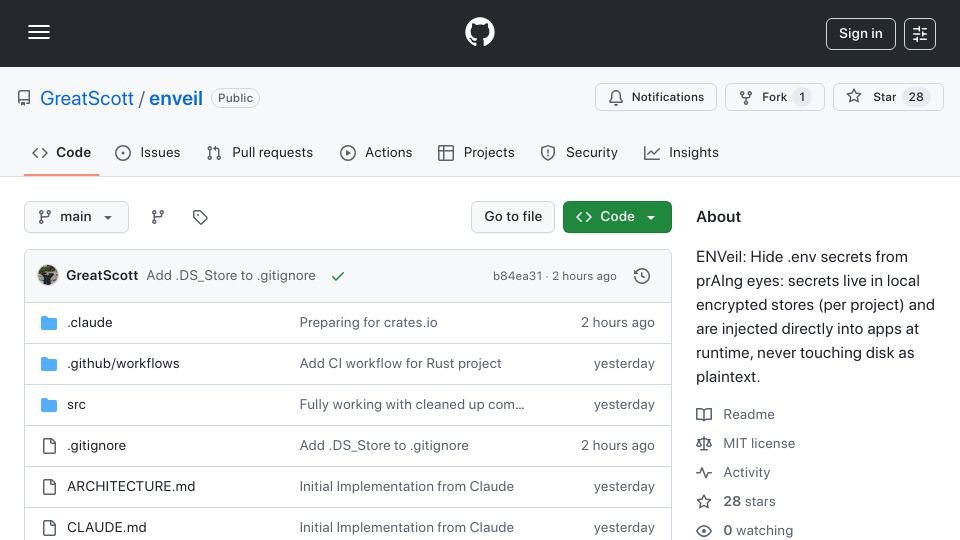
Task: Open the Actions tab
Action: [x=376, y=152]
